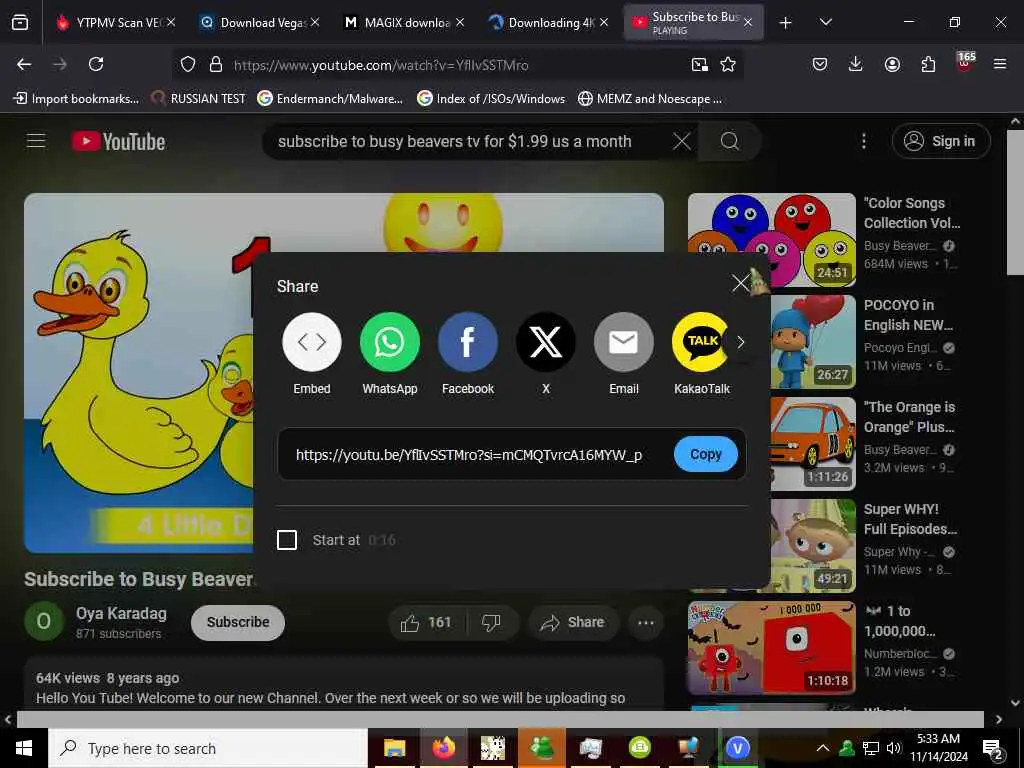Open a new browser tab
Screen dimensions: 1024x768
[x=786, y=22]
